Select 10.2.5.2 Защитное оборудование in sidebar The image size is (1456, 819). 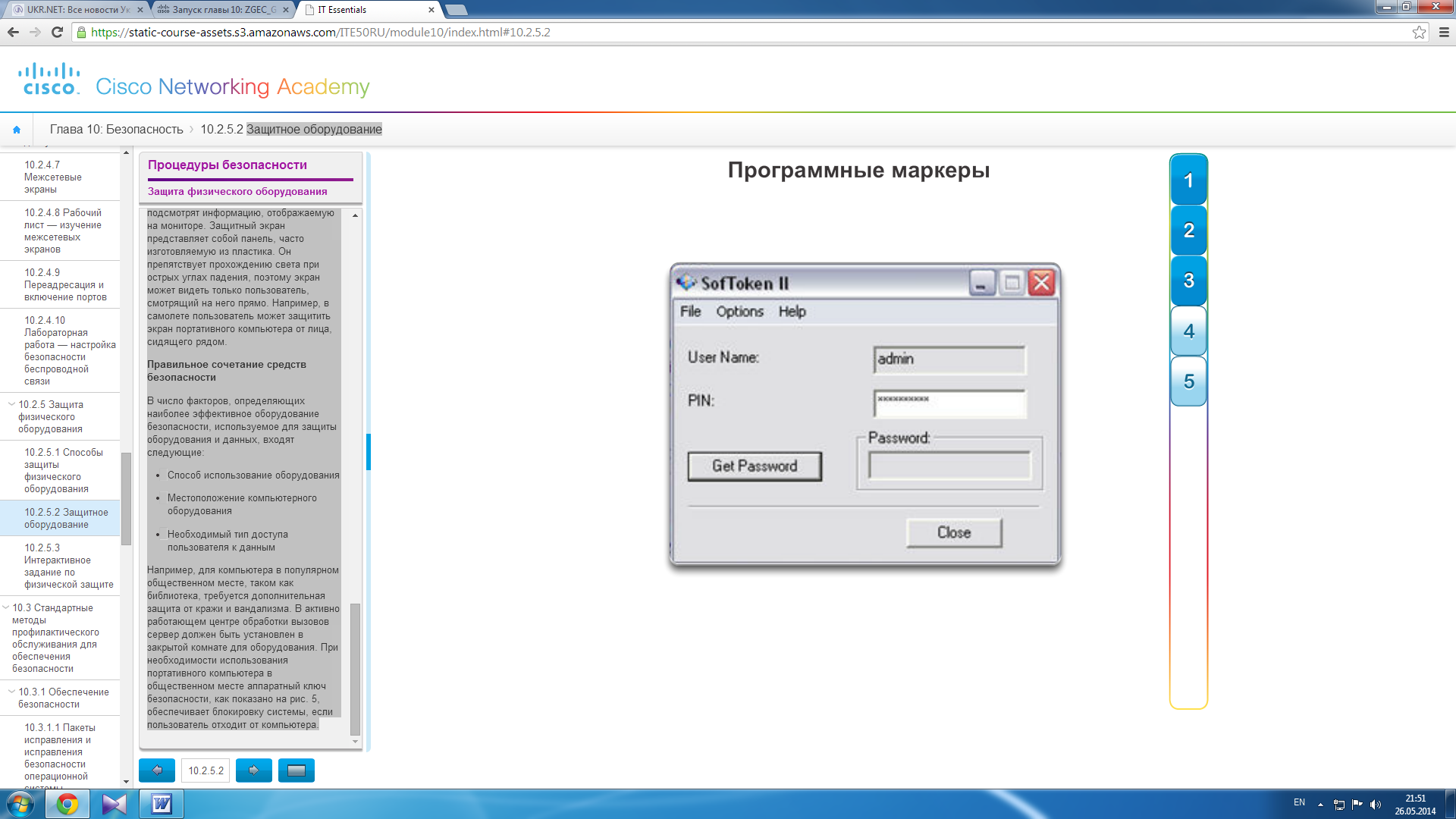coord(59,518)
